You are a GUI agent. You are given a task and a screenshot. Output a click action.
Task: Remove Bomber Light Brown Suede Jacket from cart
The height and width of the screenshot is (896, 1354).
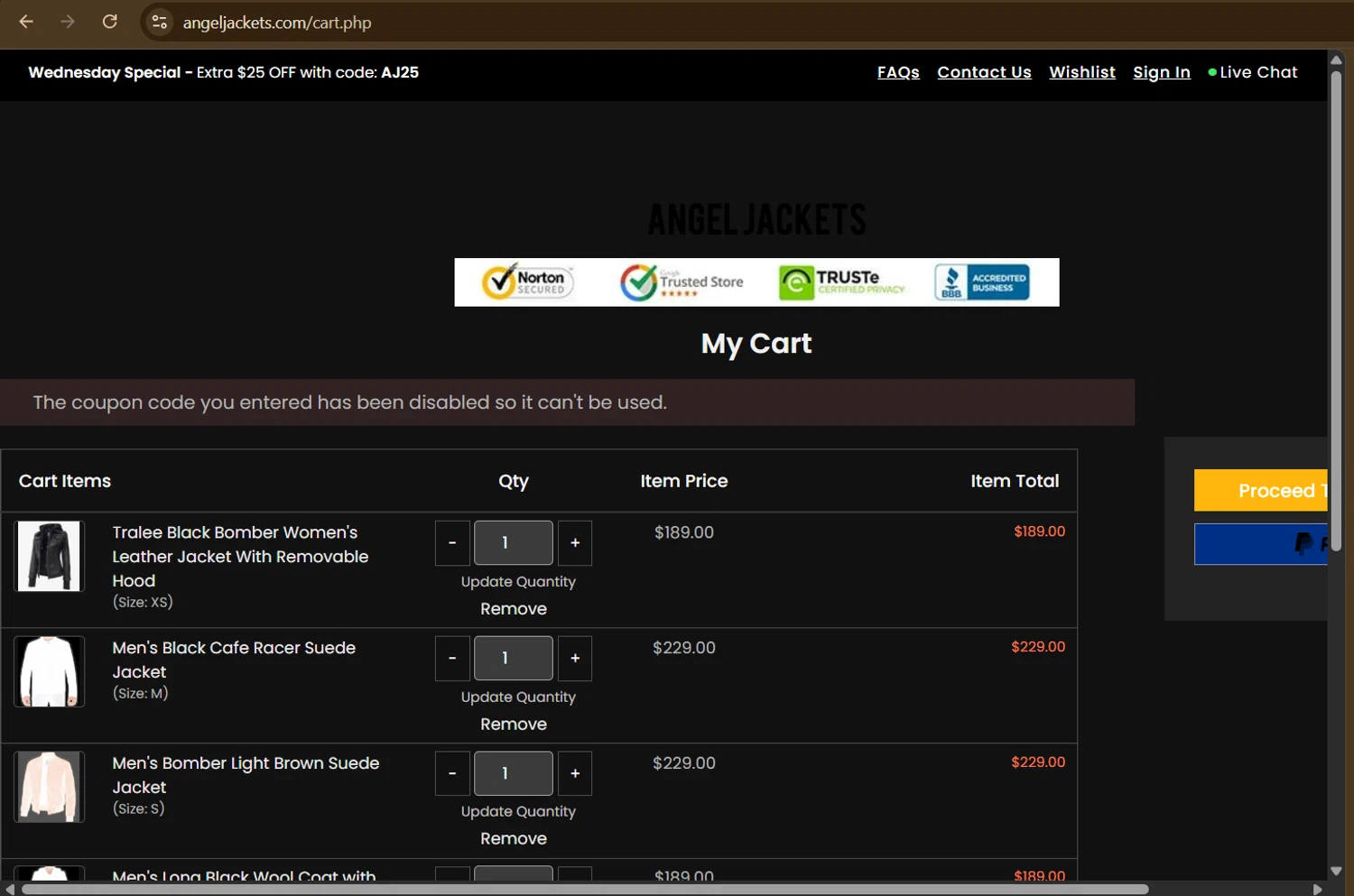click(x=514, y=839)
